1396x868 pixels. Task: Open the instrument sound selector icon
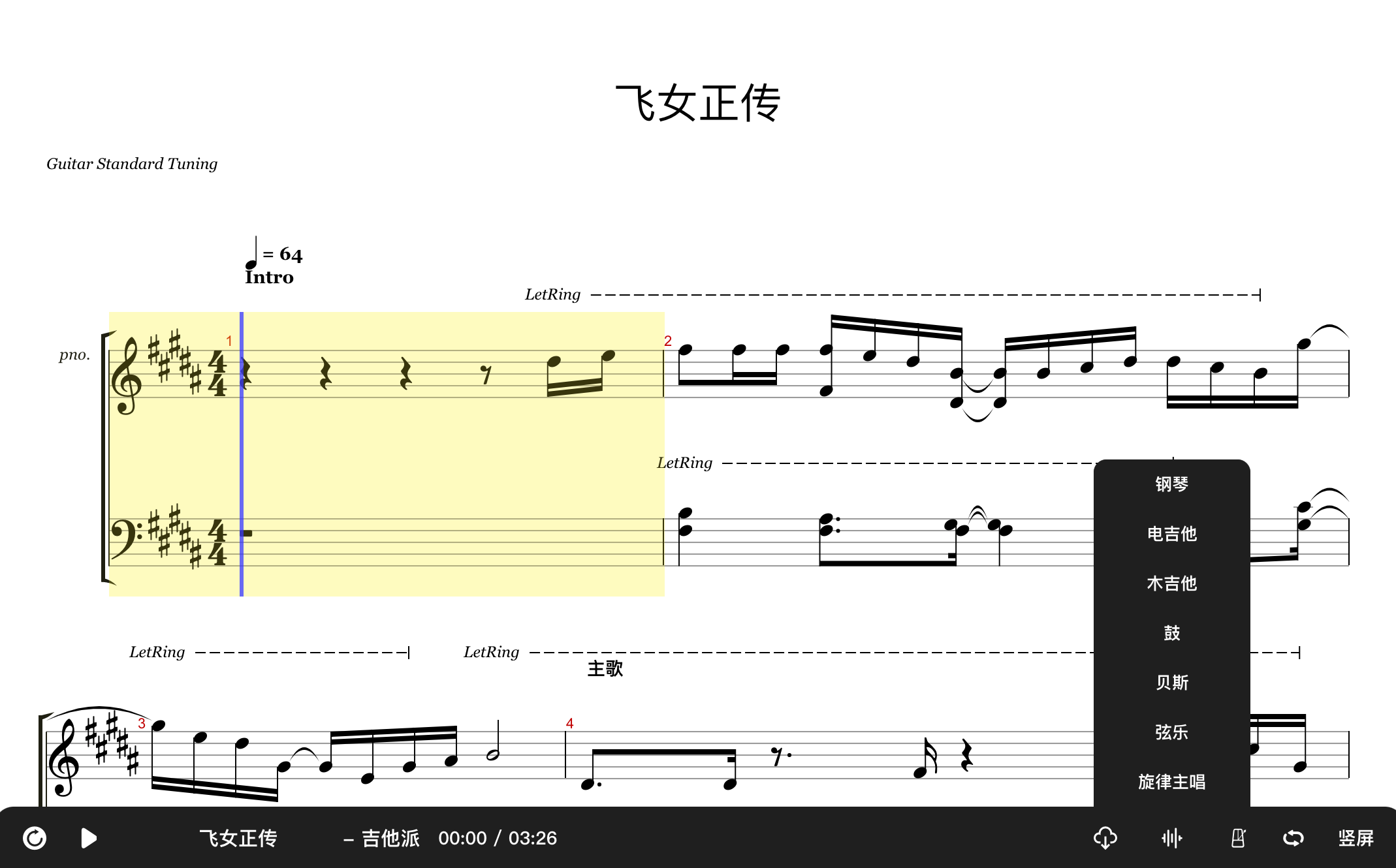[1172, 838]
